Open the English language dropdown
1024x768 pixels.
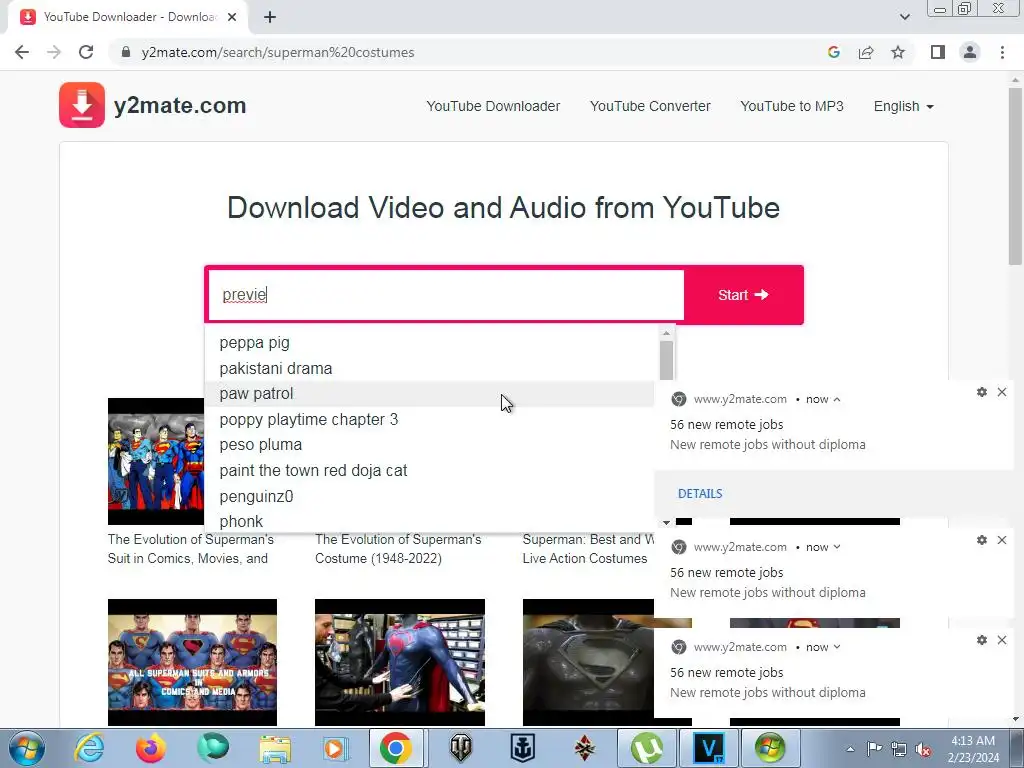click(903, 106)
